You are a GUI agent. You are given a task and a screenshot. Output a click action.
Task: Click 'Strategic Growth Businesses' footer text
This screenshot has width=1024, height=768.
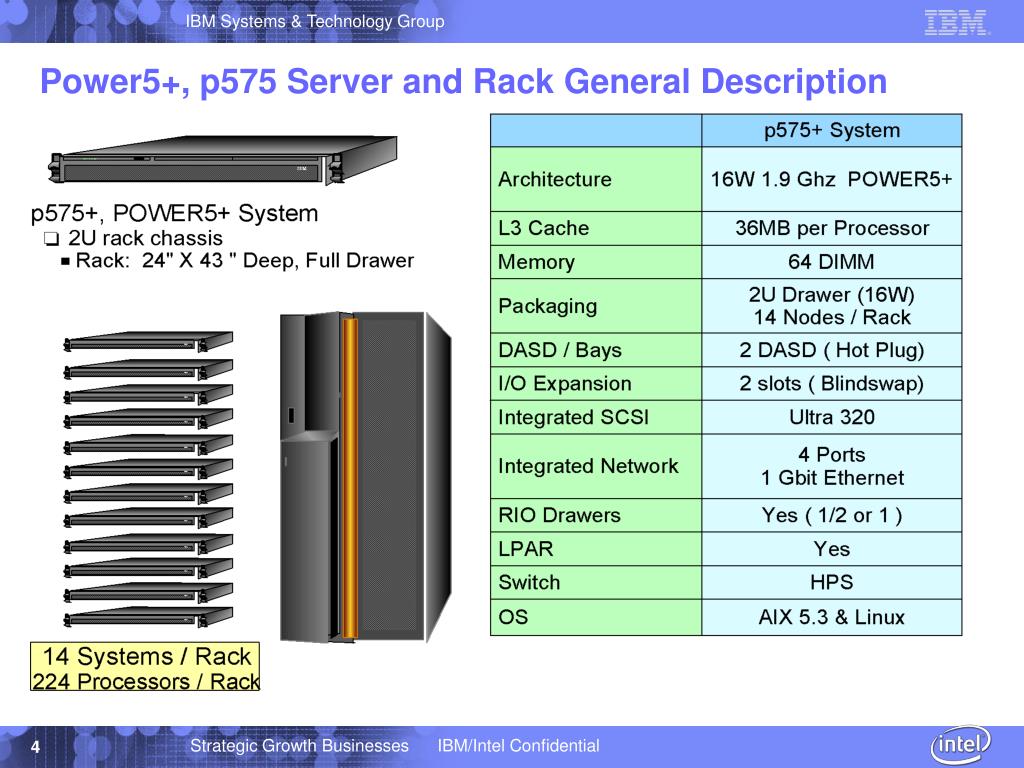click(299, 746)
